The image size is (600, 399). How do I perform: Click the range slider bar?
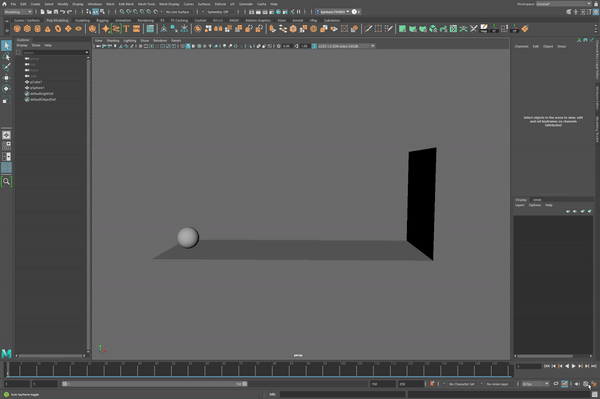click(x=155, y=384)
